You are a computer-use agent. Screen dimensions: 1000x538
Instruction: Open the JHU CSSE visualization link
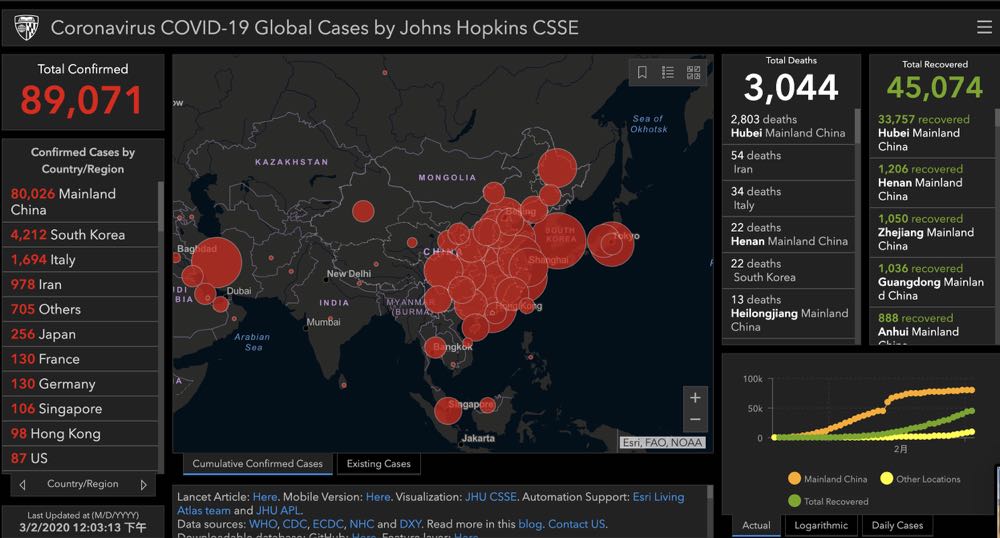pos(490,496)
